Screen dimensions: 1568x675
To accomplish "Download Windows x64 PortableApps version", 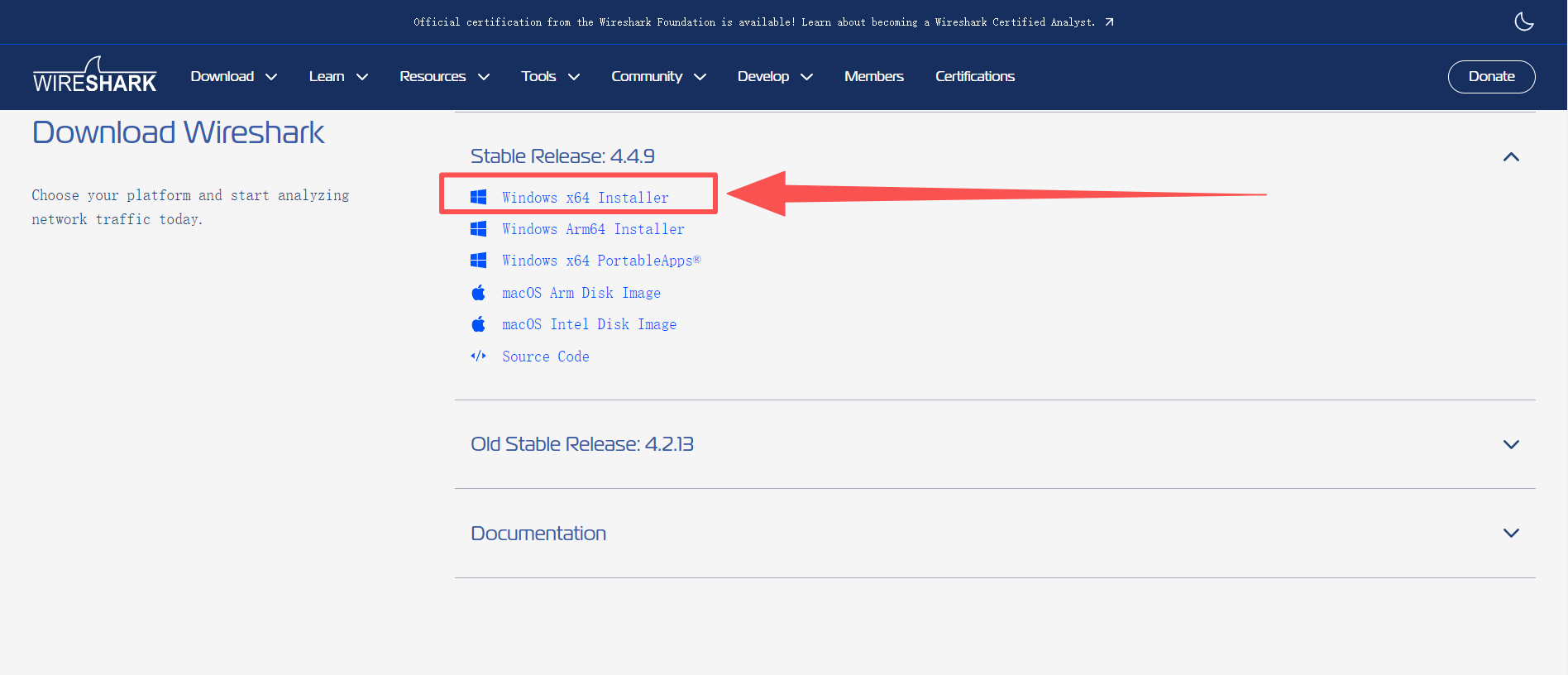I will coord(601,261).
